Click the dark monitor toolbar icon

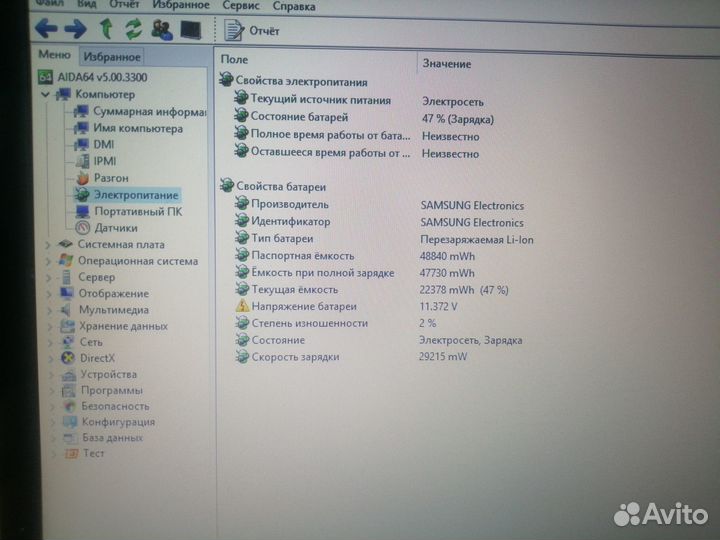[x=191, y=30]
